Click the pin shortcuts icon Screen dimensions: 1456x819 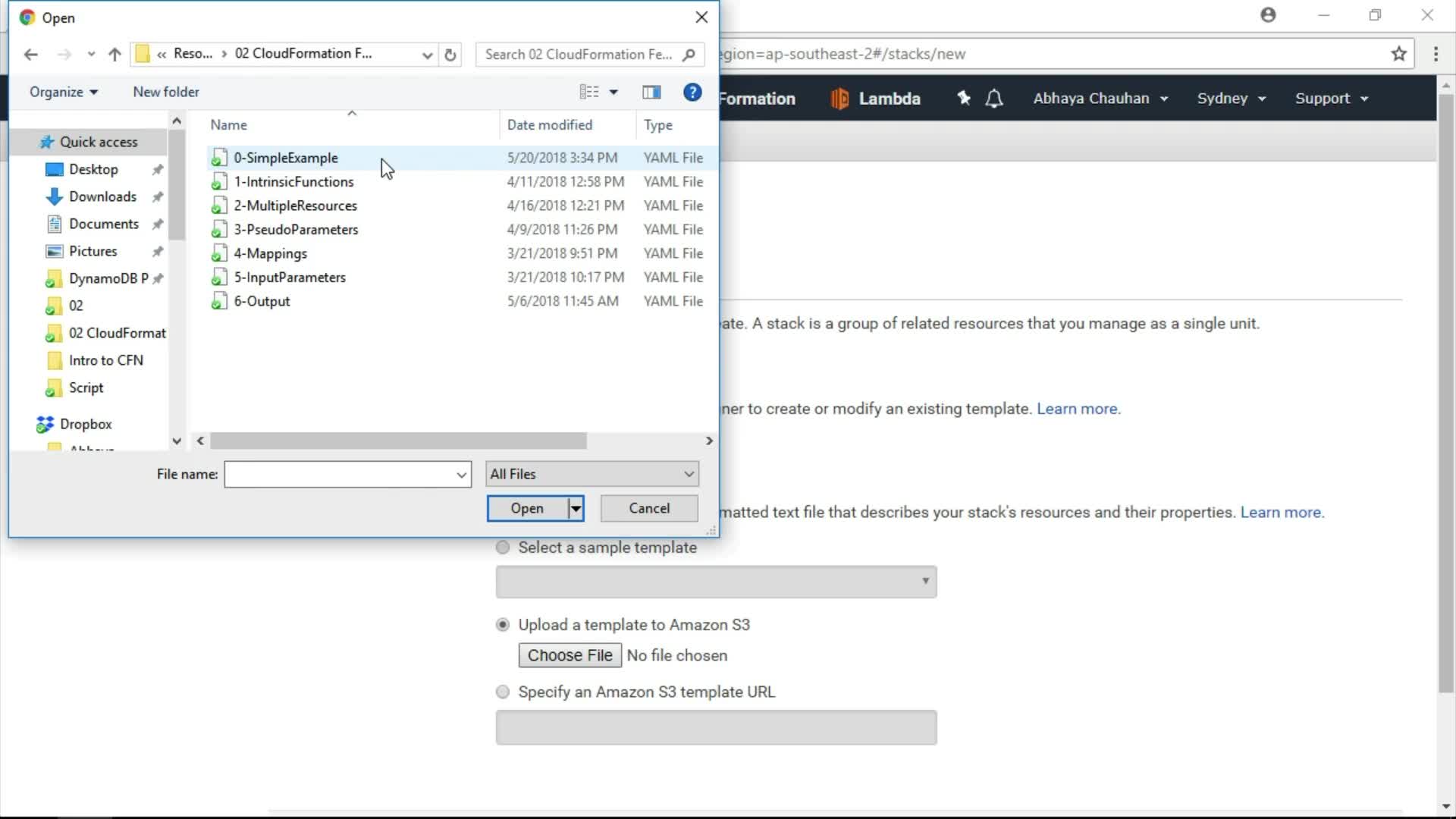click(x=964, y=99)
